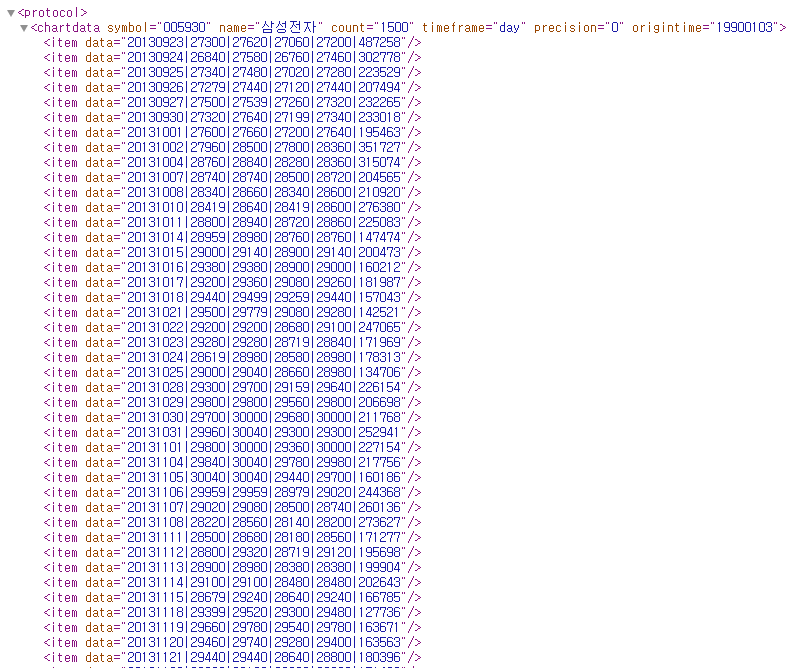Select the item row dated 20130925
Screen dimensions: 801x668
tap(232, 73)
